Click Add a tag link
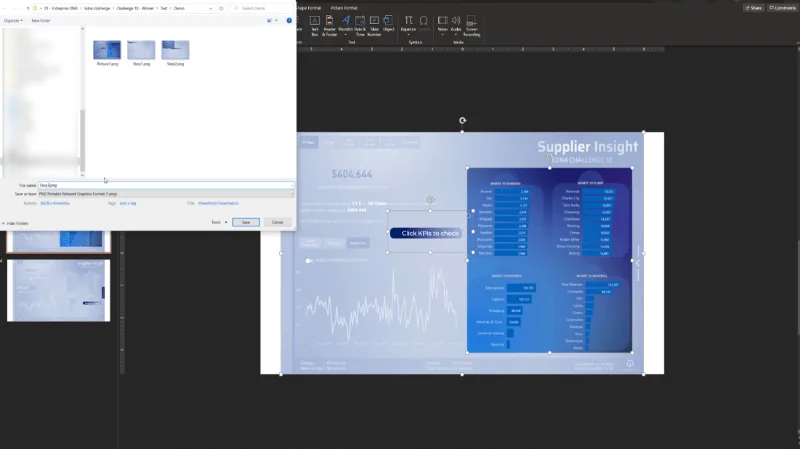The image size is (800, 449). [x=128, y=203]
